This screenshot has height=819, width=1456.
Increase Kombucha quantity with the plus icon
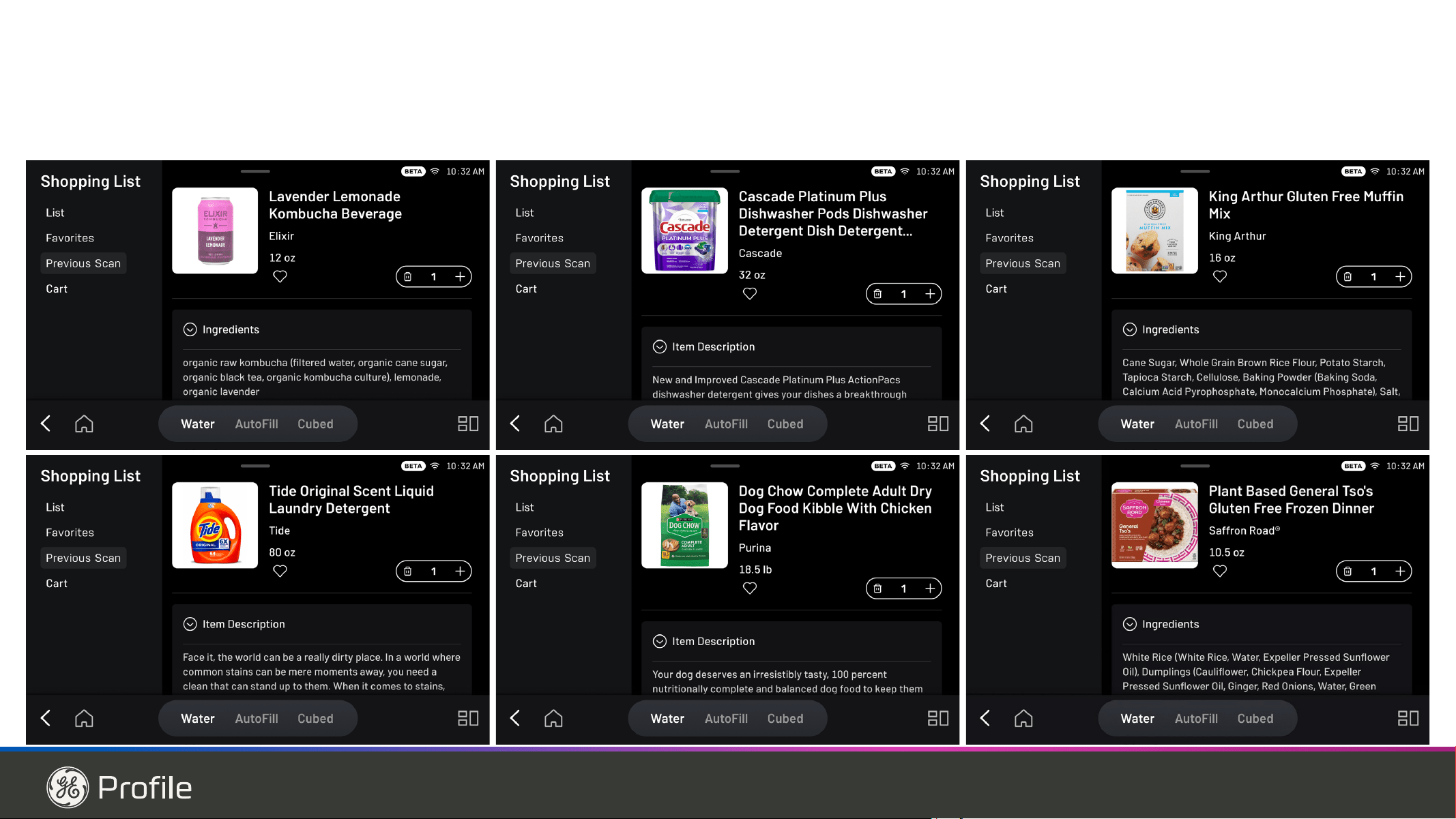coord(460,276)
